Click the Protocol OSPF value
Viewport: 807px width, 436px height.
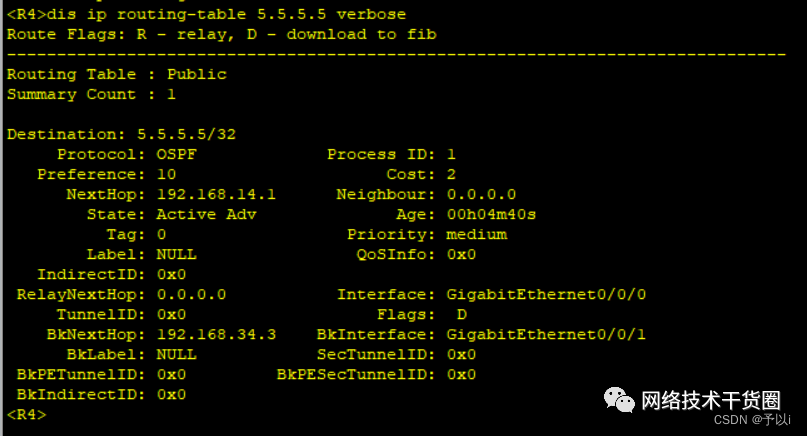tap(177, 154)
